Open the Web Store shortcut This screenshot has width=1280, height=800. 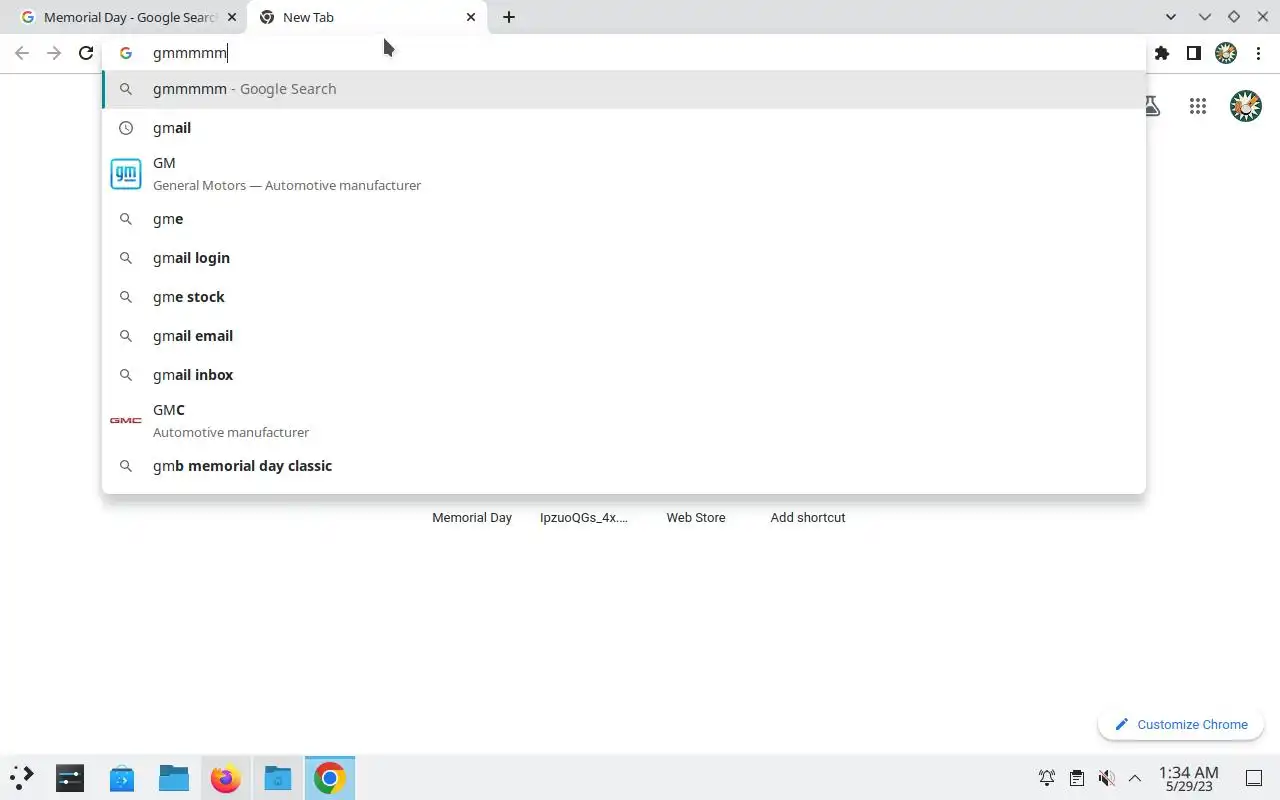pos(696,517)
